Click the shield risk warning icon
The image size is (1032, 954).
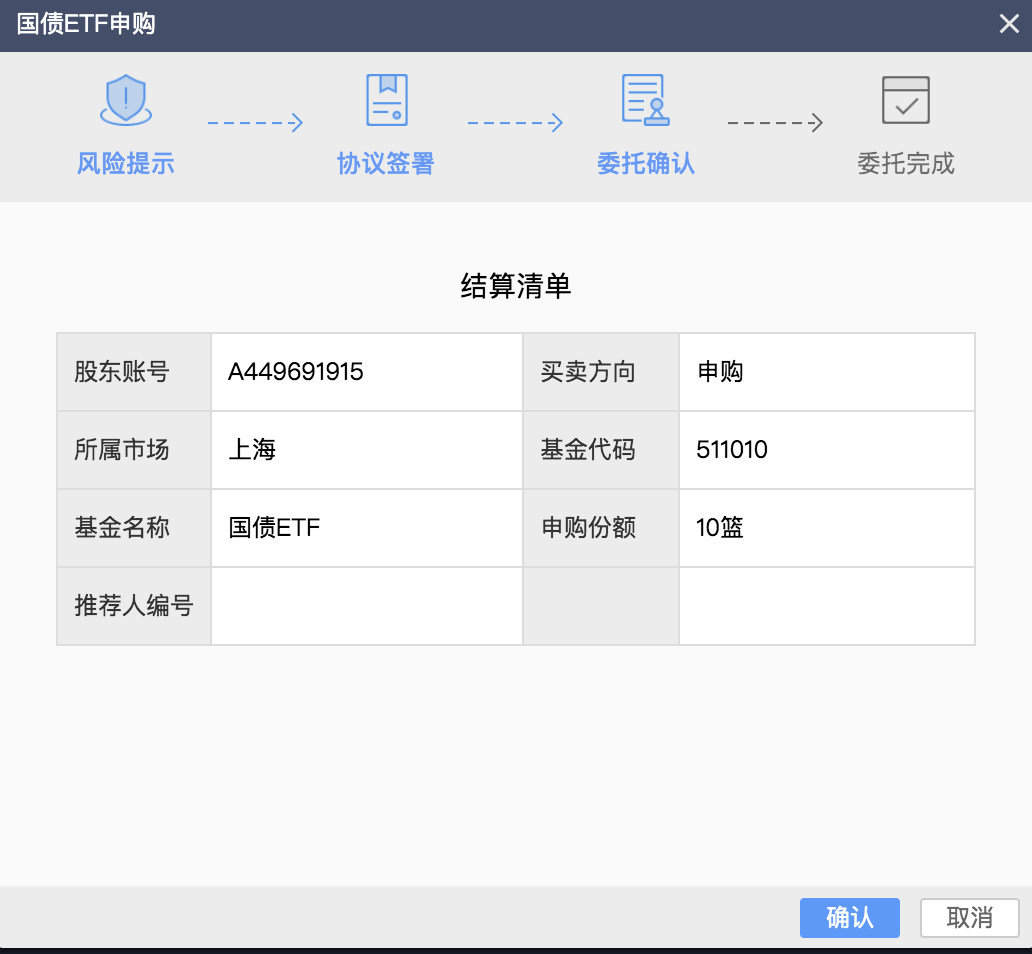[x=126, y=100]
